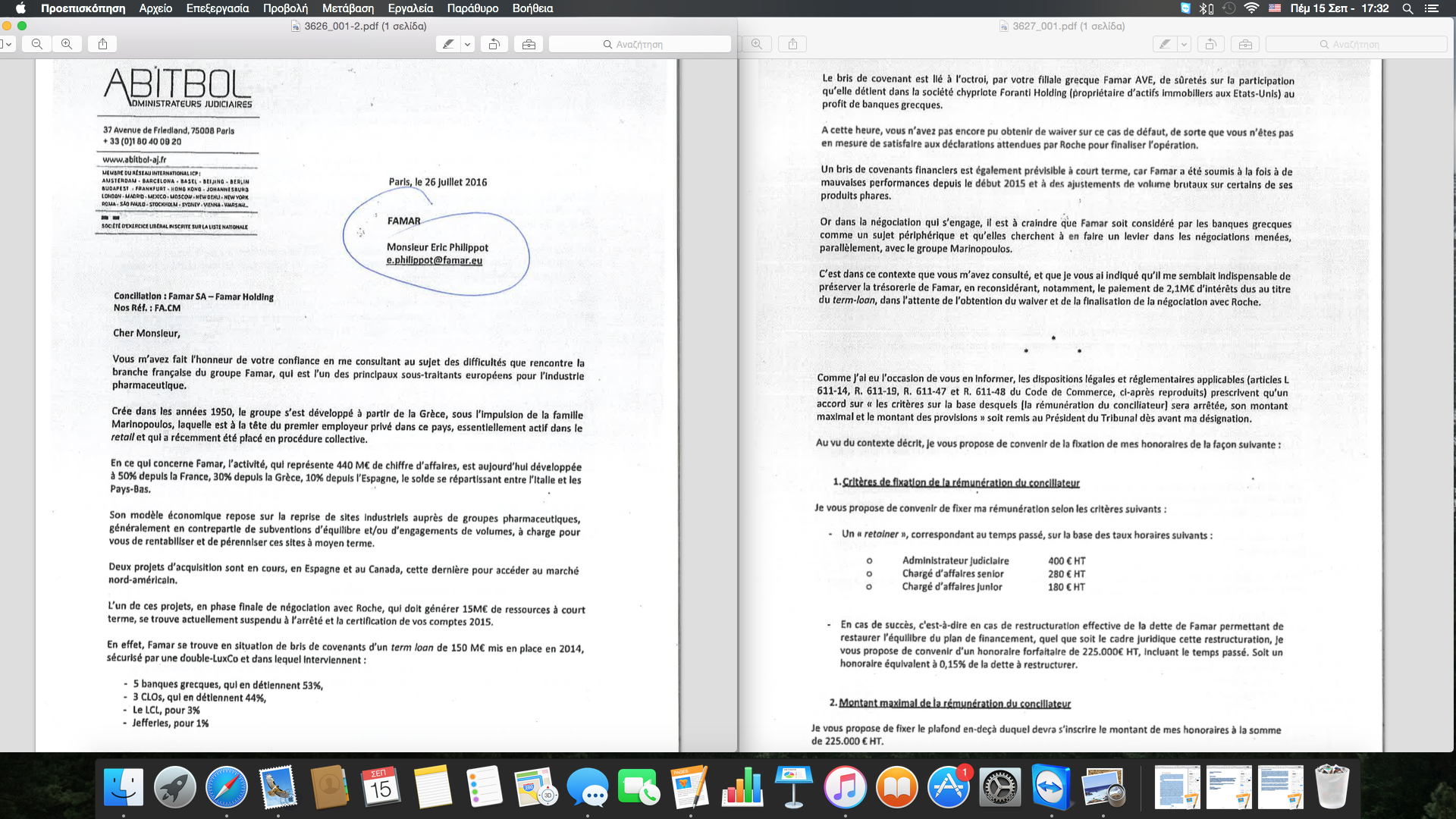Open markup toolbox in the 3627_001.pdf window
The width and height of the screenshot is (1456, 819).
[1245, 44]
